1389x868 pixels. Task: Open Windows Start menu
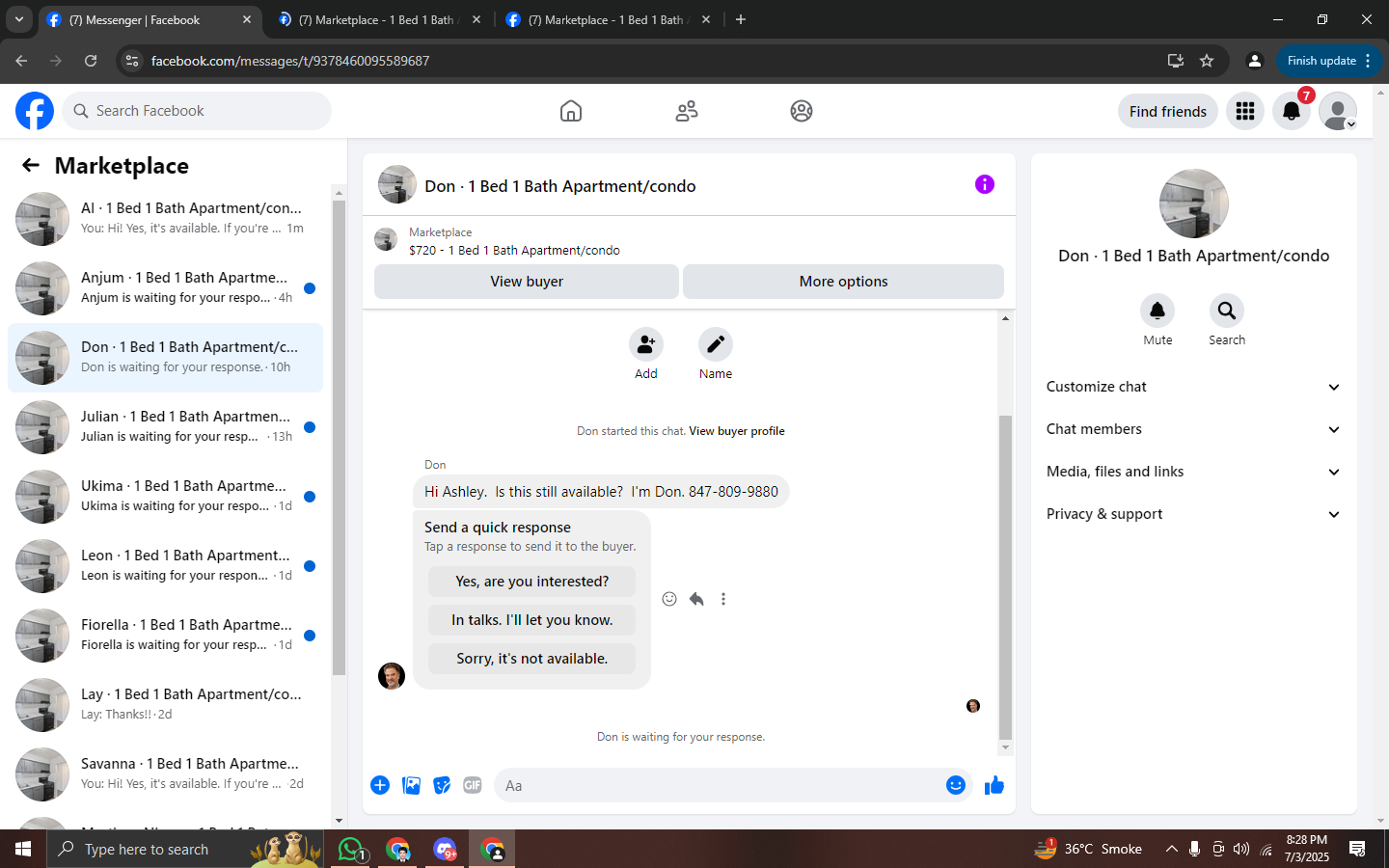click(23, 849)
